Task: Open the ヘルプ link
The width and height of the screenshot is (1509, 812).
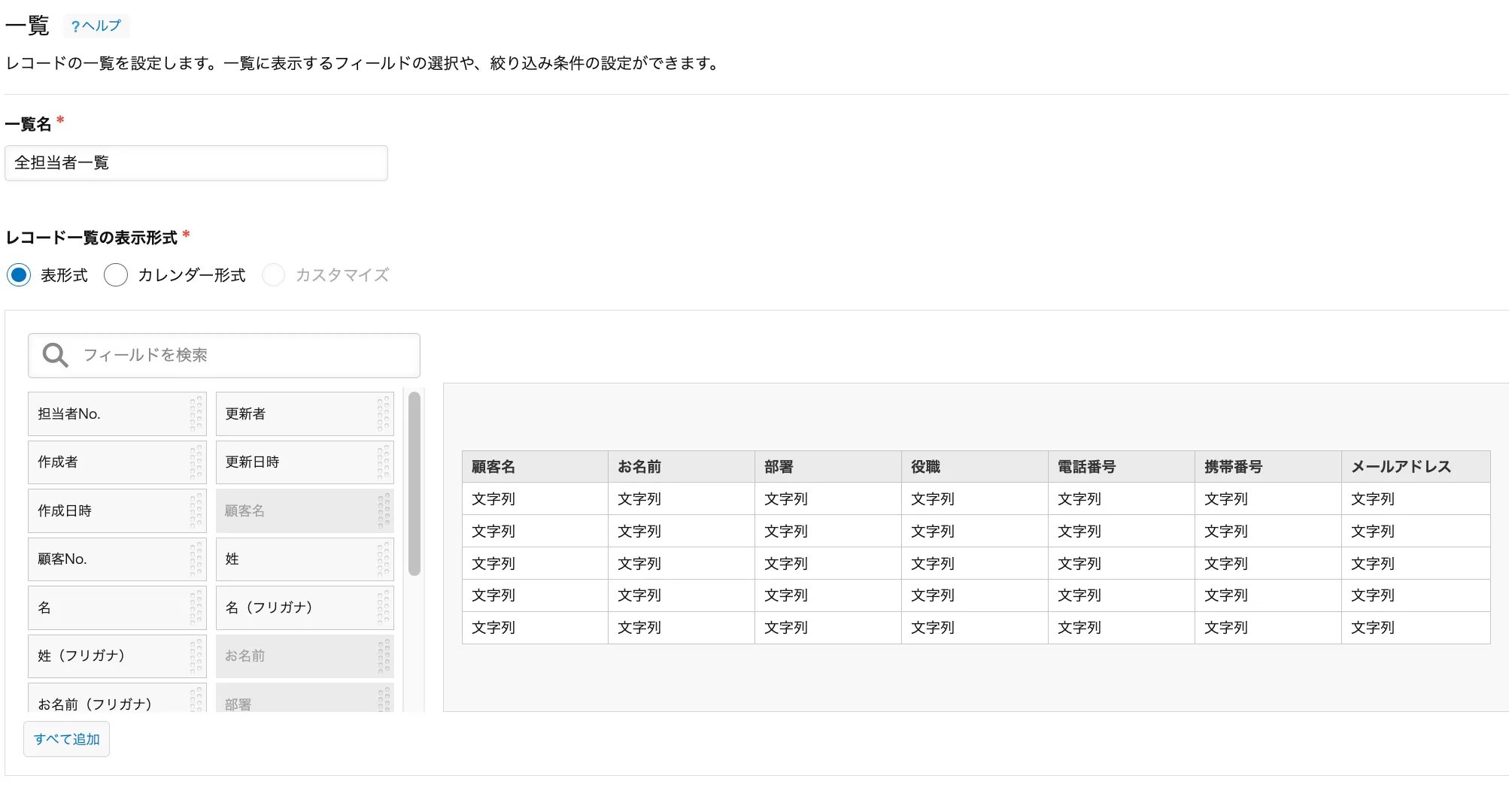Action: pos(96,26)
